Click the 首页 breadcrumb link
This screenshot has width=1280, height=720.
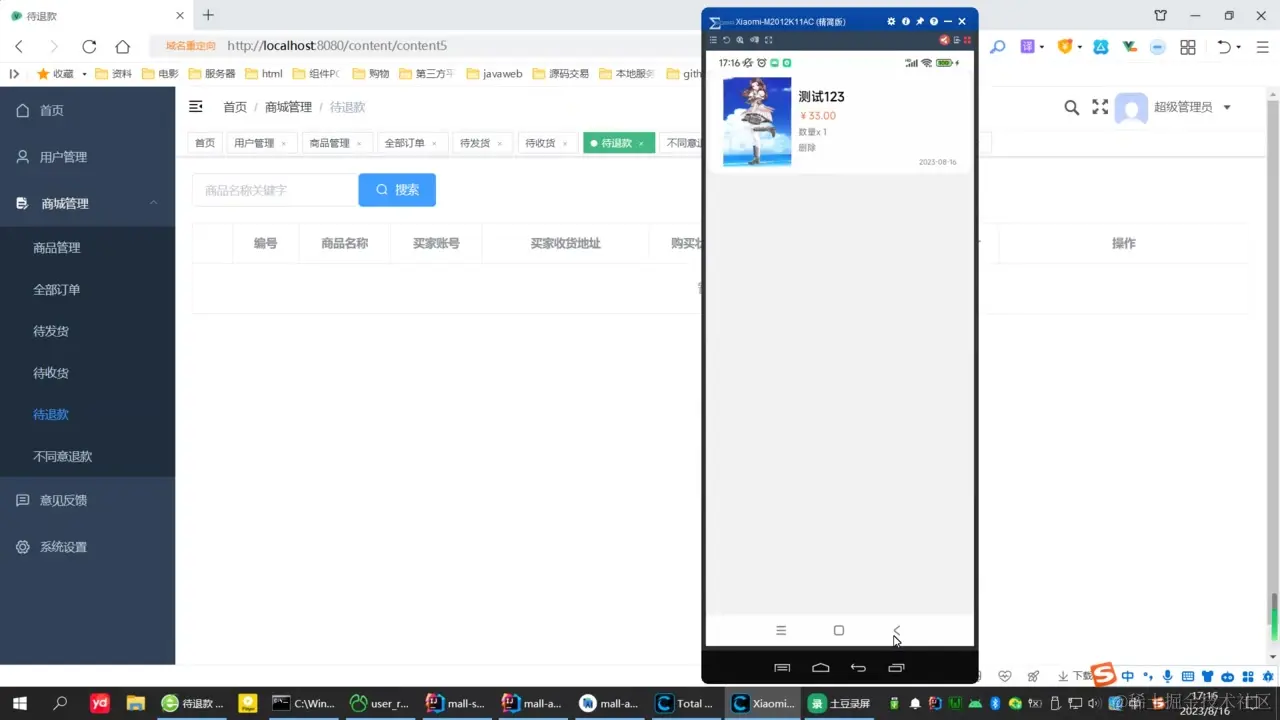(235, 107)
